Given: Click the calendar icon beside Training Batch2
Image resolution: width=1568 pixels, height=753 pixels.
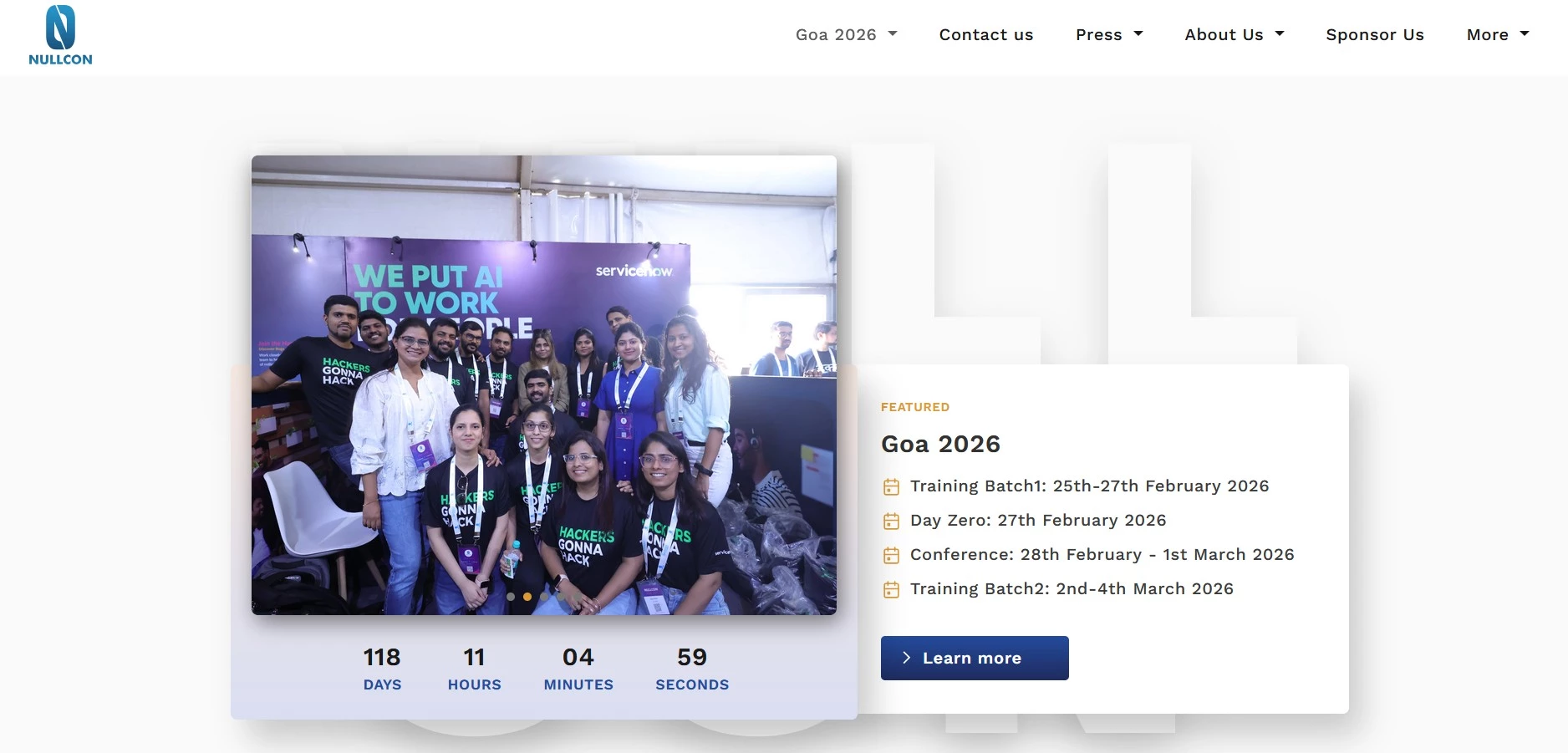Looking at the screenshot, I should pos(892,589).
